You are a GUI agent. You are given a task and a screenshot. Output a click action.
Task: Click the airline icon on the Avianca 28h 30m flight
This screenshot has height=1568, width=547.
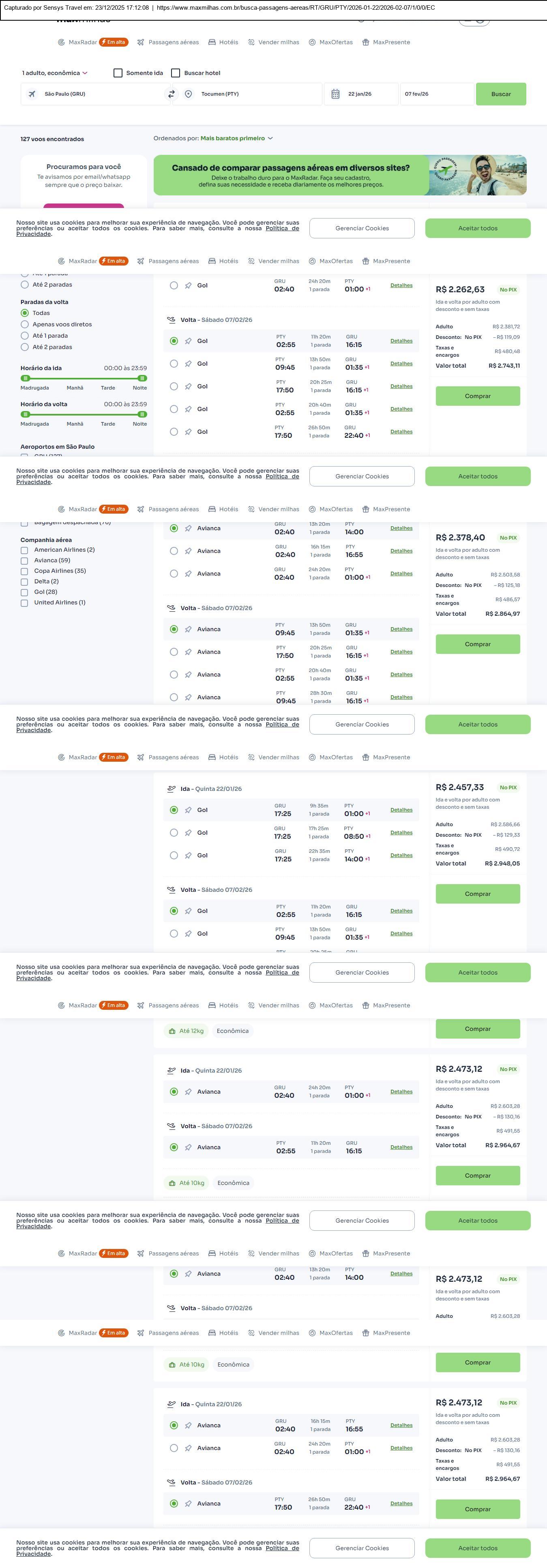click(x=188, y=698)
